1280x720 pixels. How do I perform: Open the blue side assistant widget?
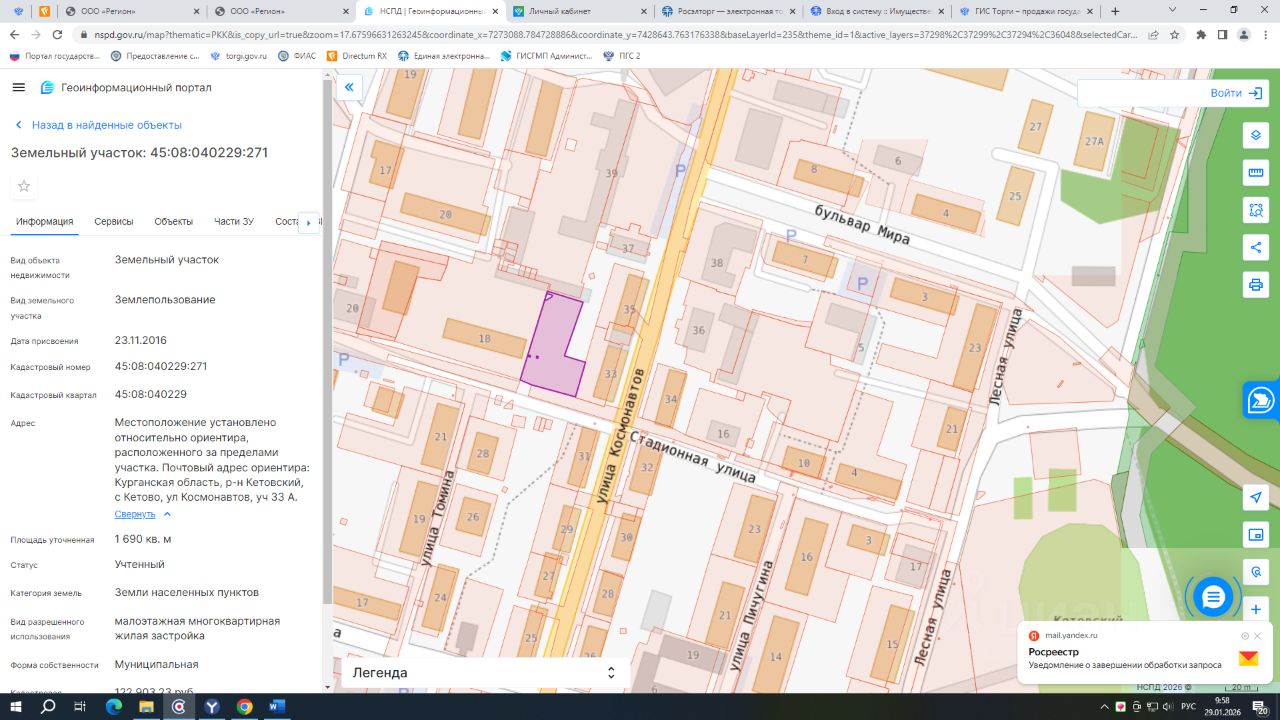tap(1262, 400)
